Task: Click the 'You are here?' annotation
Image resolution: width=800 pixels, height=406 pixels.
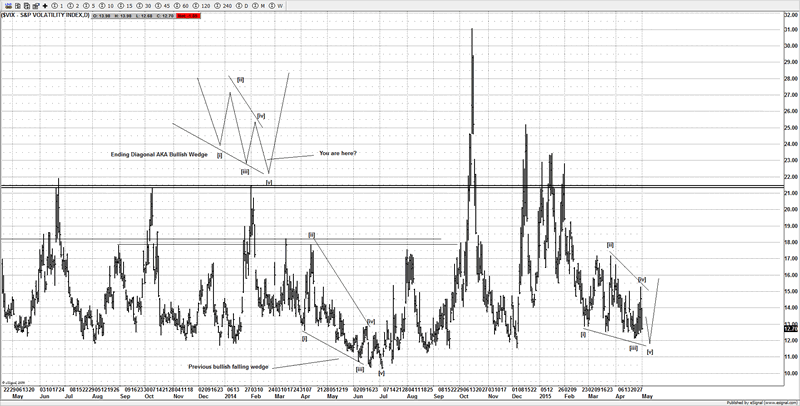Action: point(338,153)
